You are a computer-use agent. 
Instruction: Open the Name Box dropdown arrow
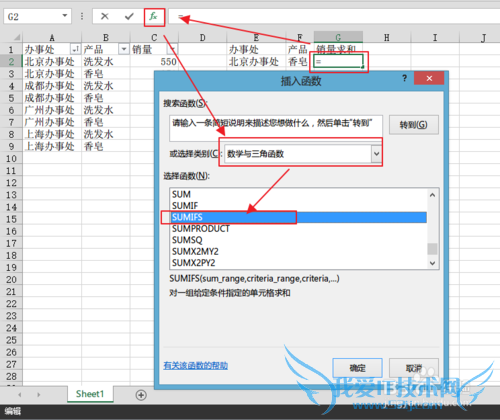pos(65,16)
